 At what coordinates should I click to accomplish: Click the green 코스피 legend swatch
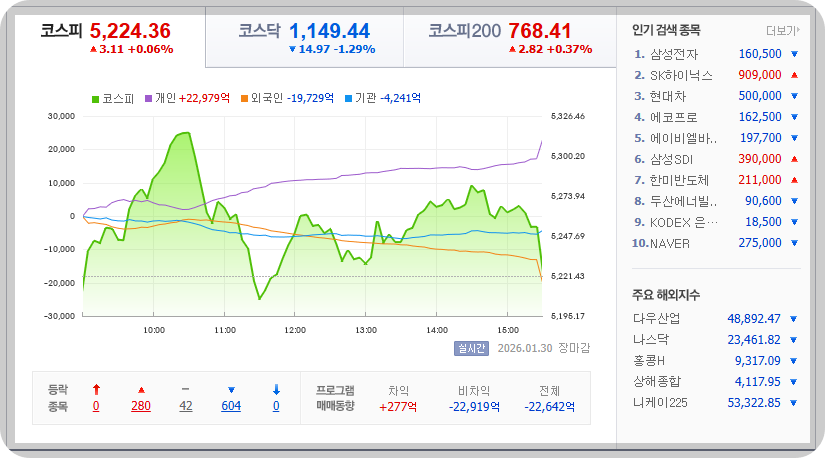95,99
